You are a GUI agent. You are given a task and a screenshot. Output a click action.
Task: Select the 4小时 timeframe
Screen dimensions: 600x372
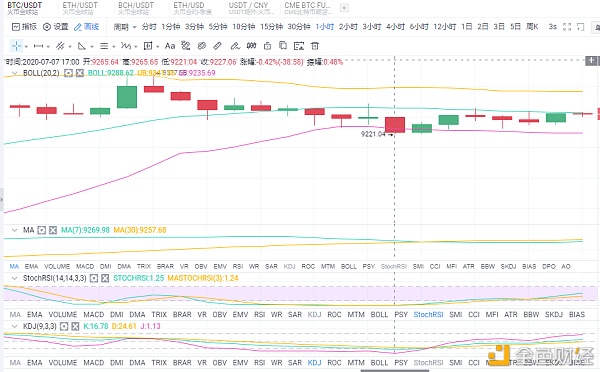tap(395, 27)
